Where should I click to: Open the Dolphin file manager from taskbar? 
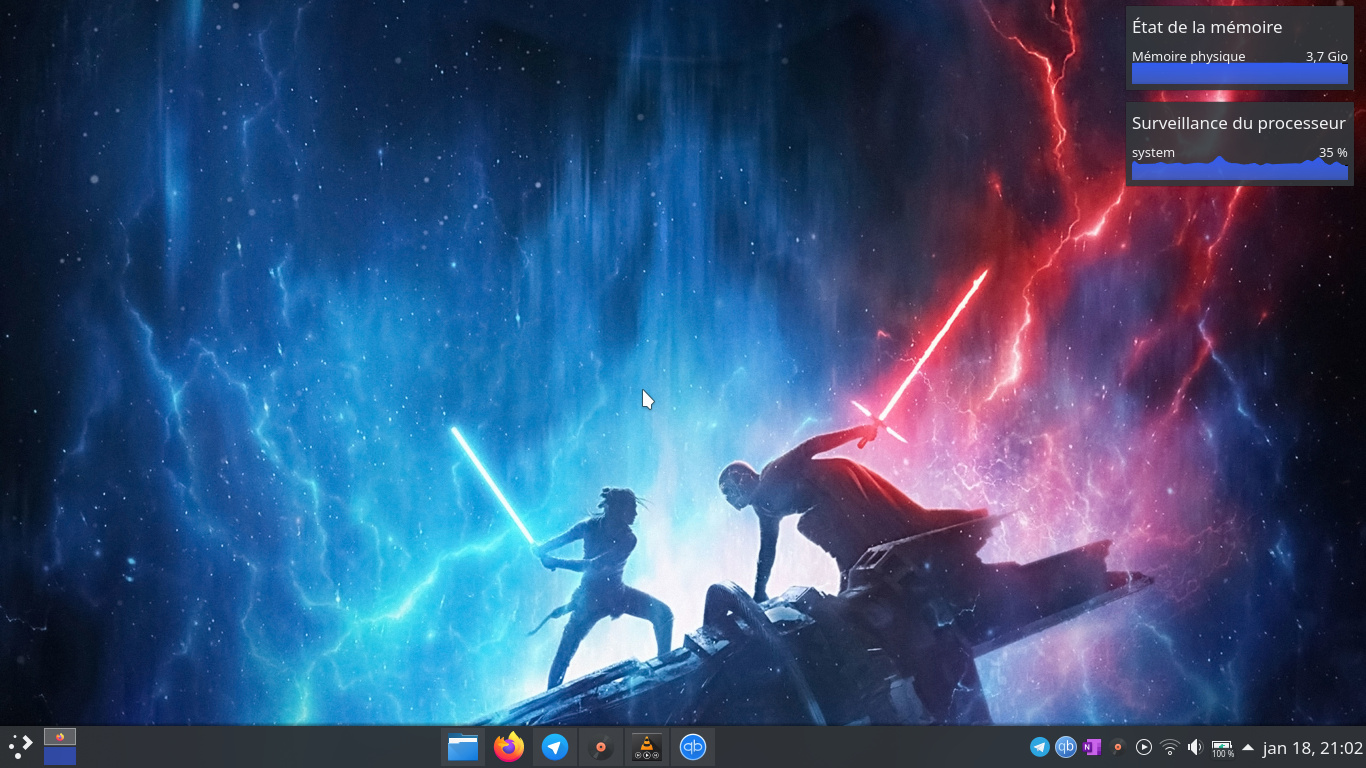point(463,747)
